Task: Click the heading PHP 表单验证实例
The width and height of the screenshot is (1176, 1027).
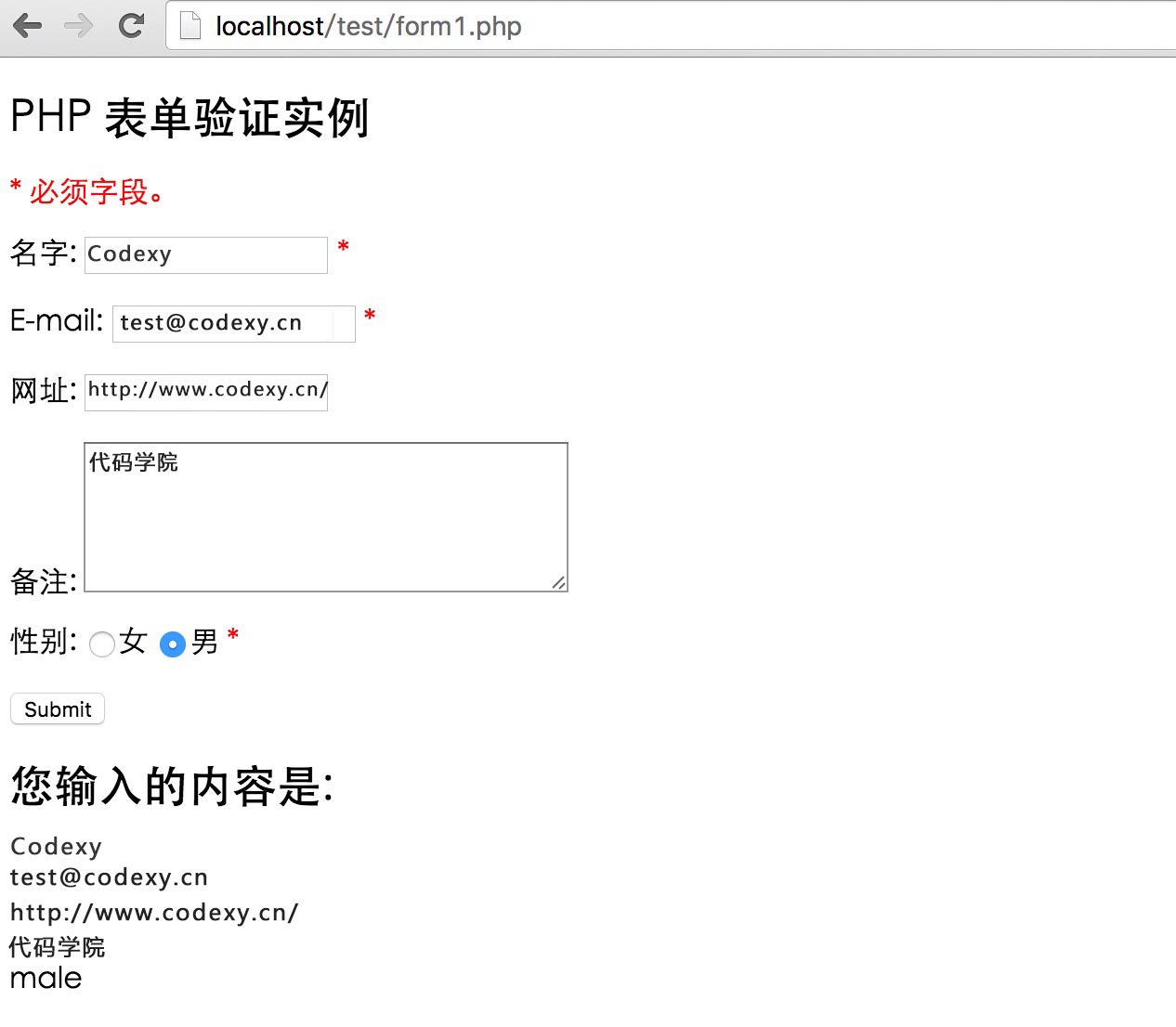Action: (x=189, y=118)
